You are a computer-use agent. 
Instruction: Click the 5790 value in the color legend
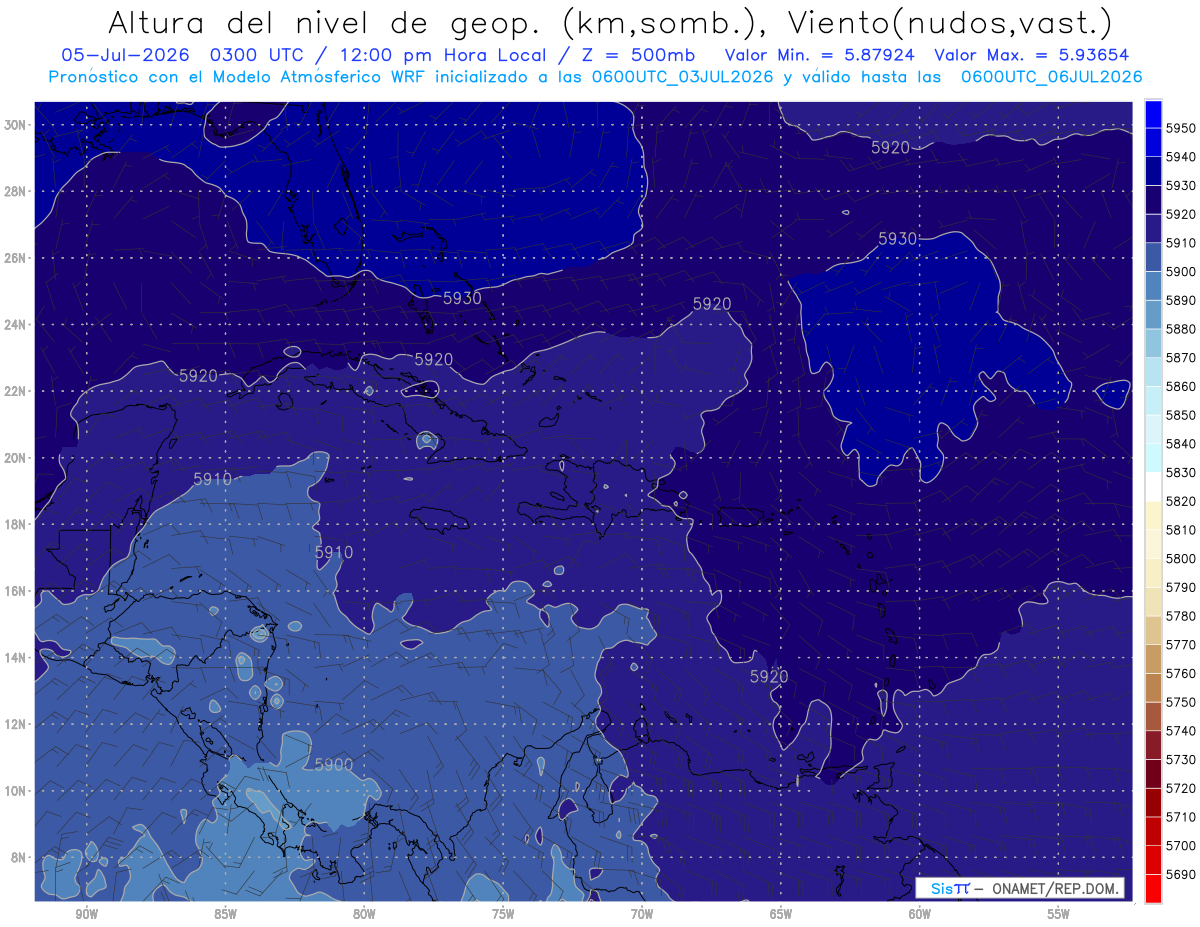[1180, 587]
